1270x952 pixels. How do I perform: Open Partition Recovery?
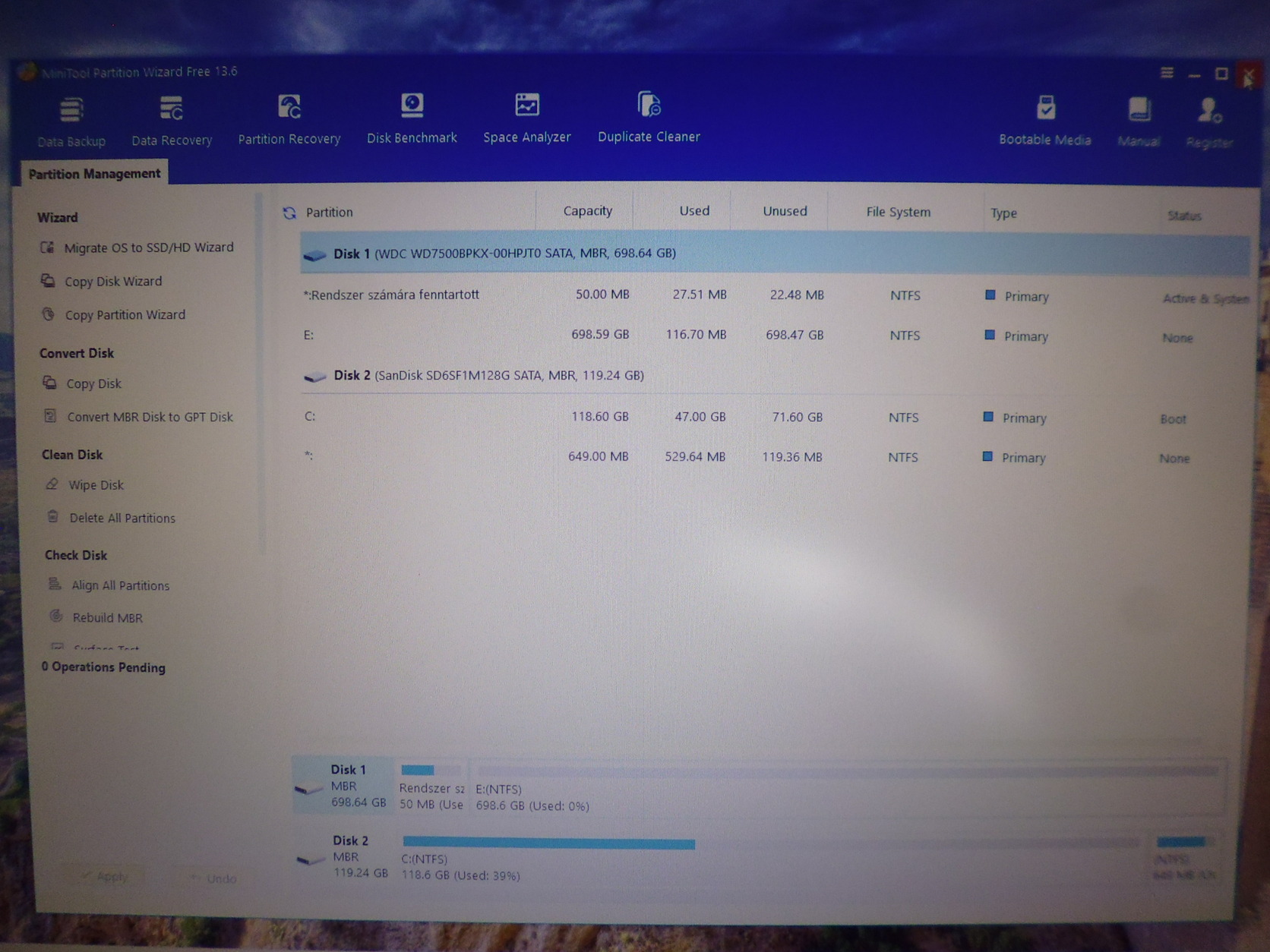[289, 119]
